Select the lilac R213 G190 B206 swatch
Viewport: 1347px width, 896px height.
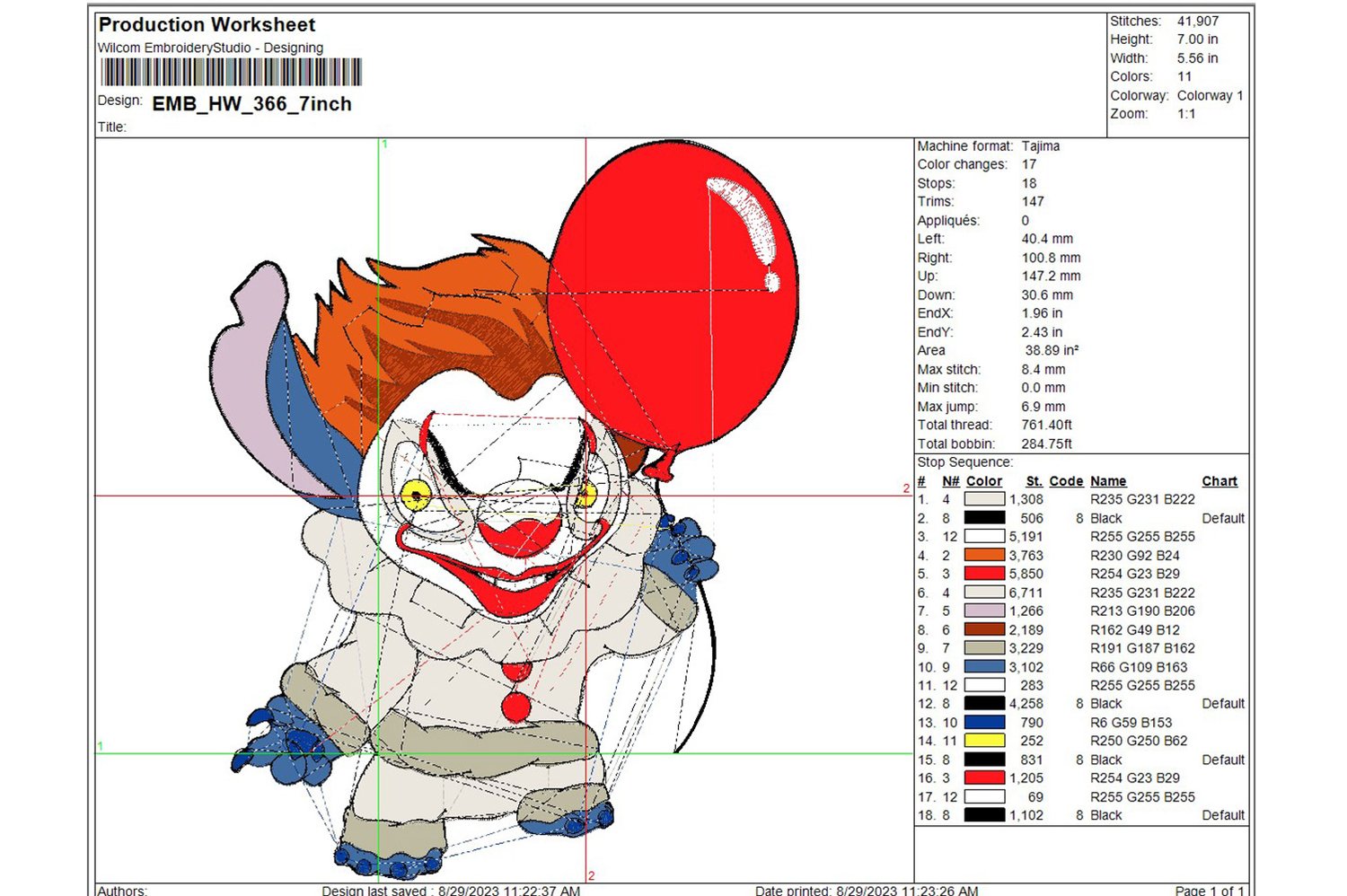coord(984,611)
